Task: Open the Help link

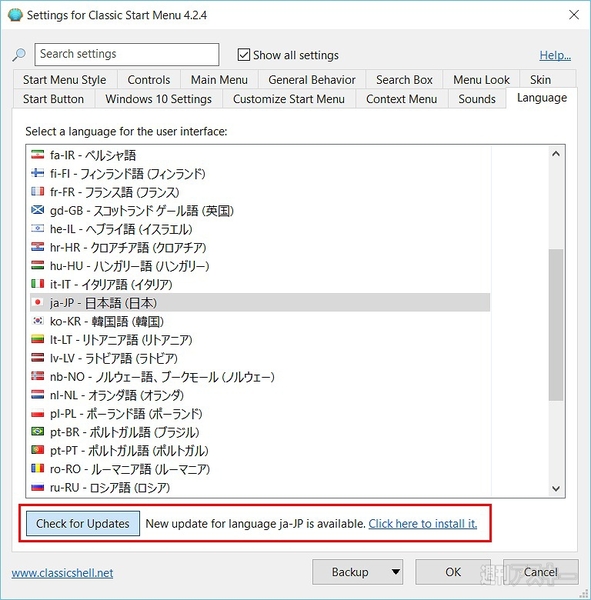Action: (x=555, y=55)
